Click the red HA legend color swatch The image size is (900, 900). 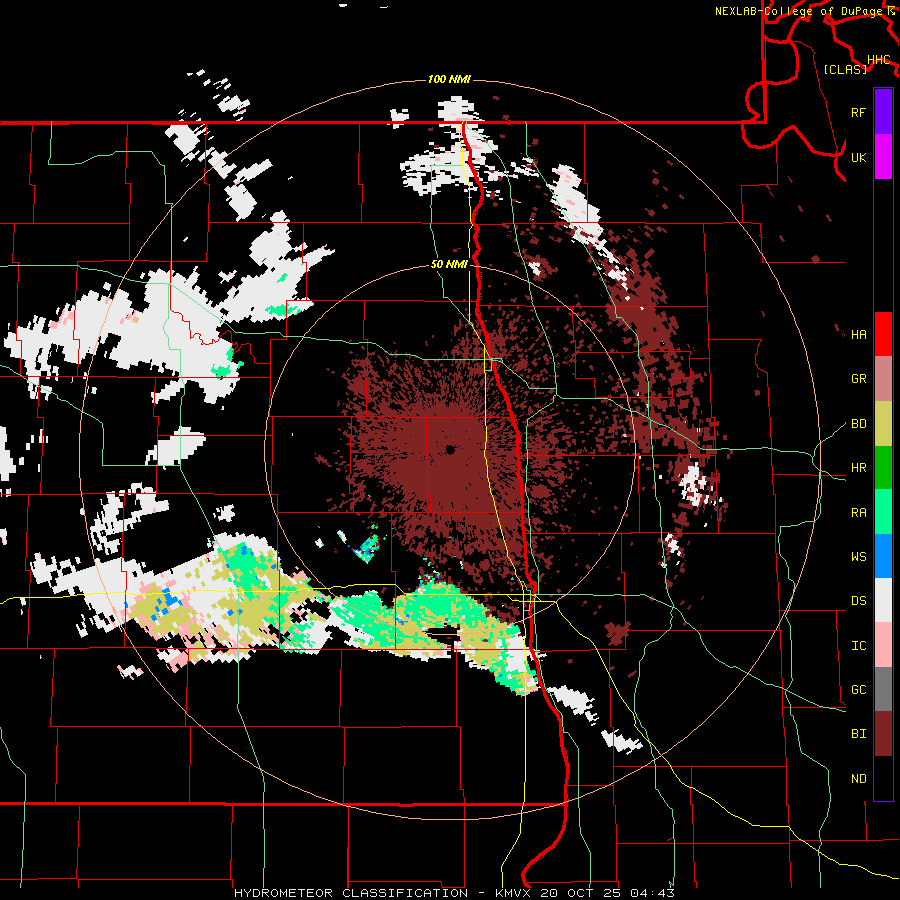point(883,334)
